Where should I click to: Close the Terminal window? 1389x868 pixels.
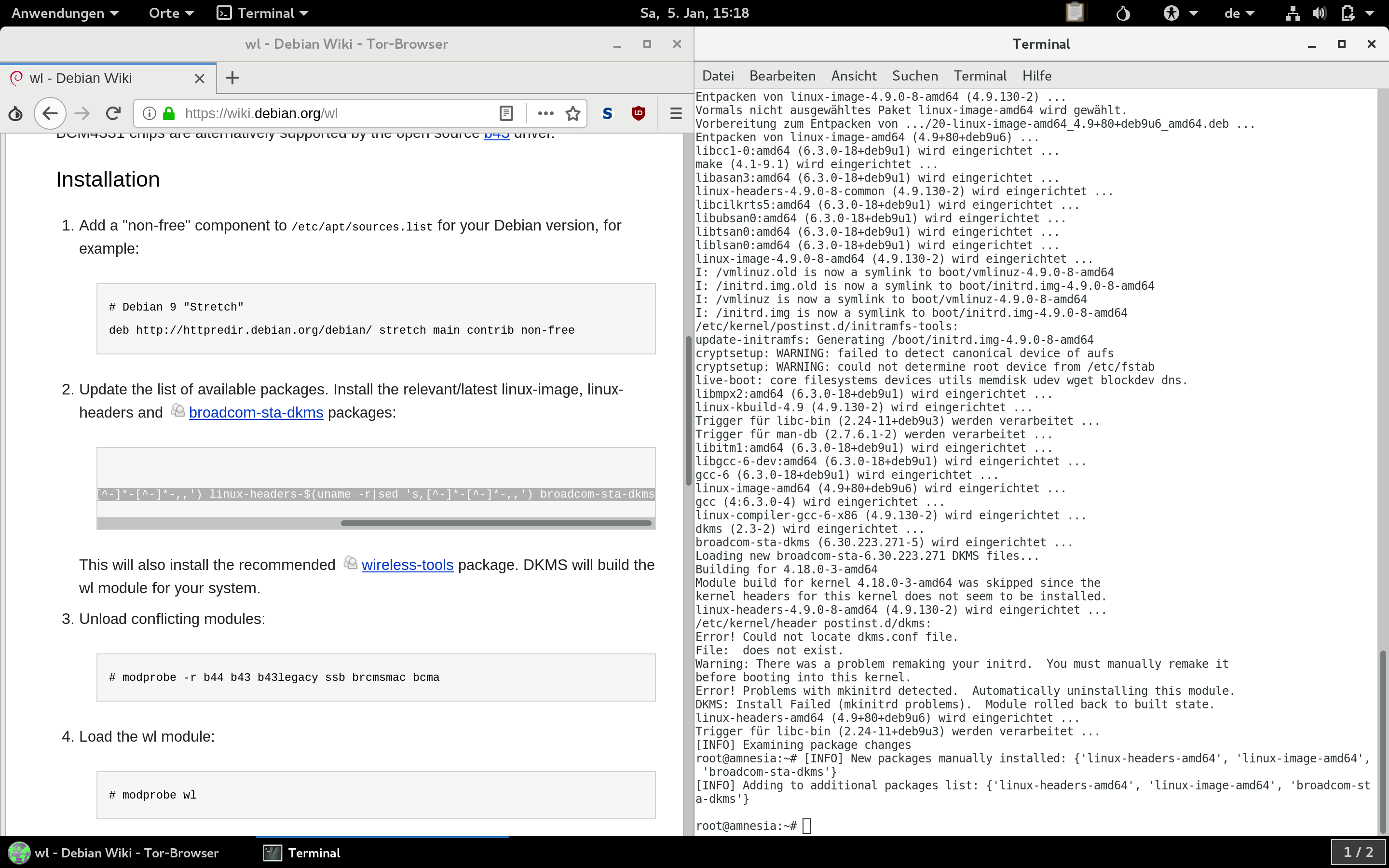[1371, 44]
